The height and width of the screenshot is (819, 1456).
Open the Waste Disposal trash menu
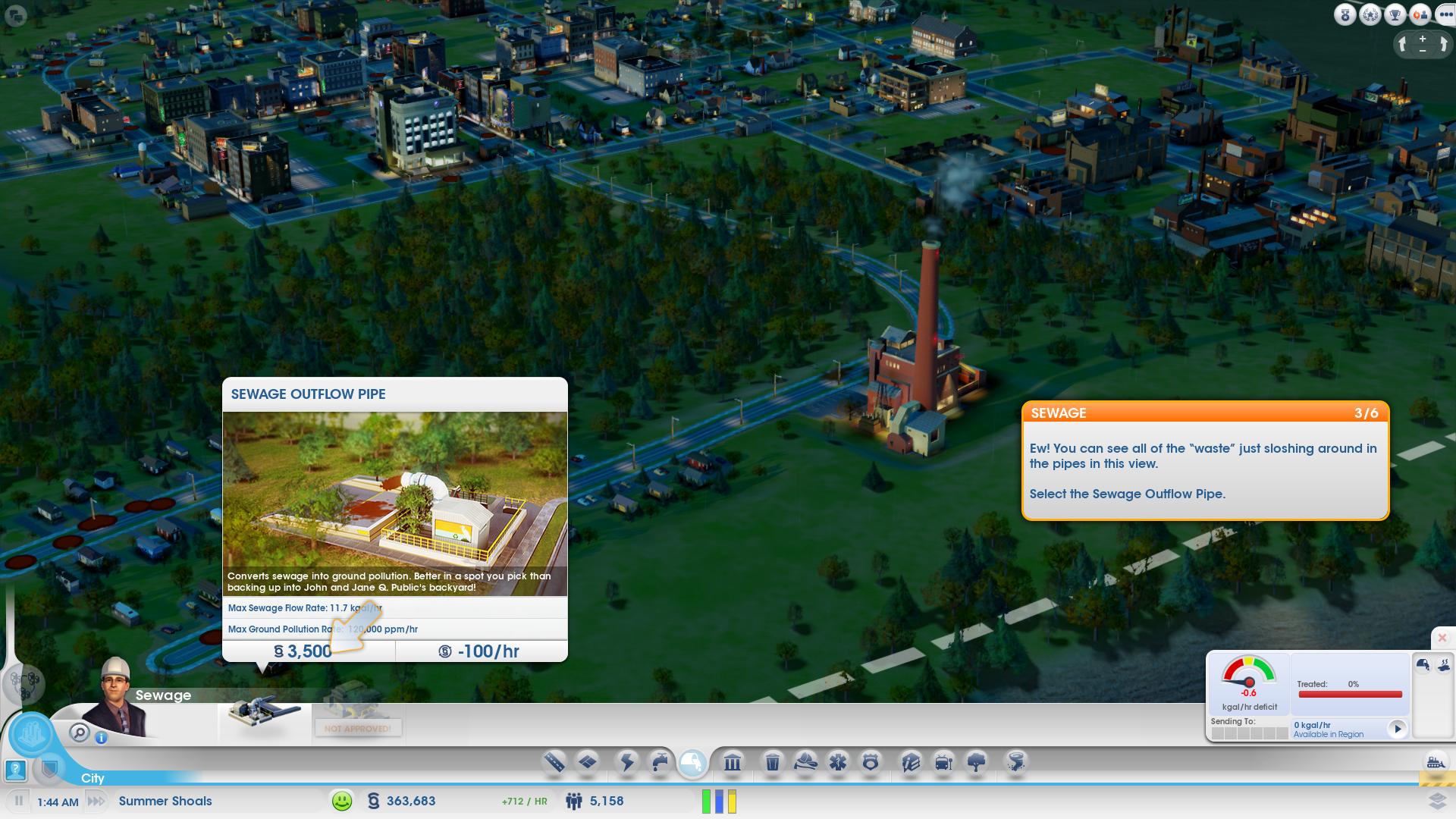click(x=772, y=762)
